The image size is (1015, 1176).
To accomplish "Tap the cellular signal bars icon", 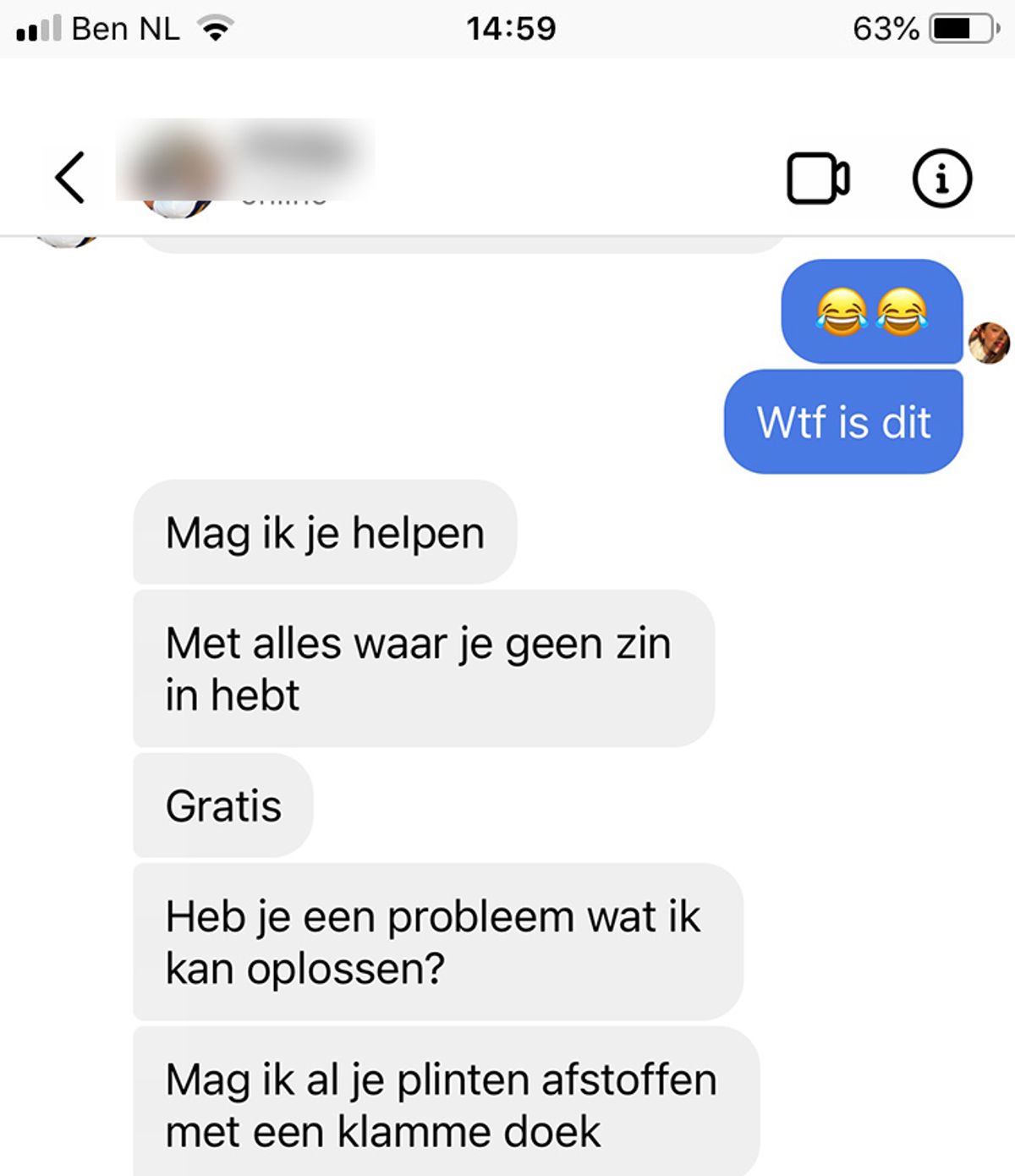I will coord(39,30).
